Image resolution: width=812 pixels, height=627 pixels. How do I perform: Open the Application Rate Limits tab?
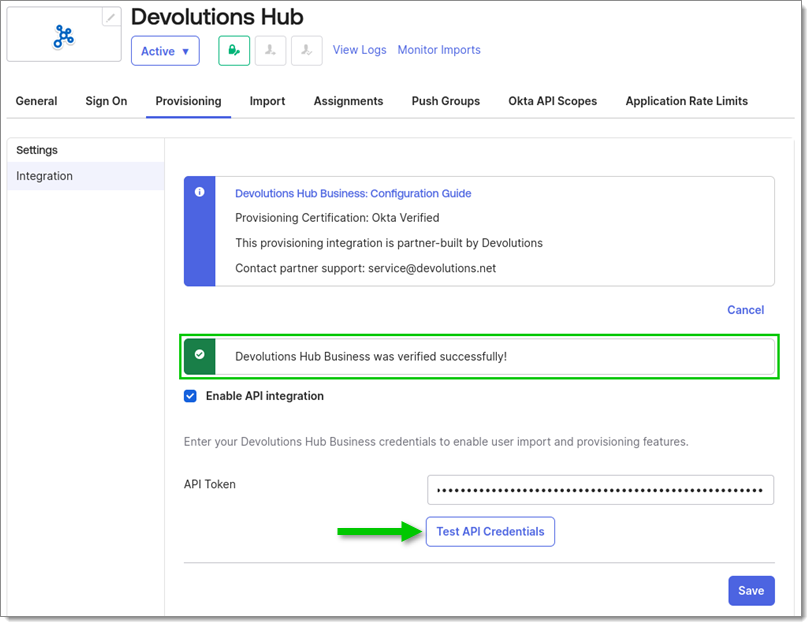coord(687,101)
